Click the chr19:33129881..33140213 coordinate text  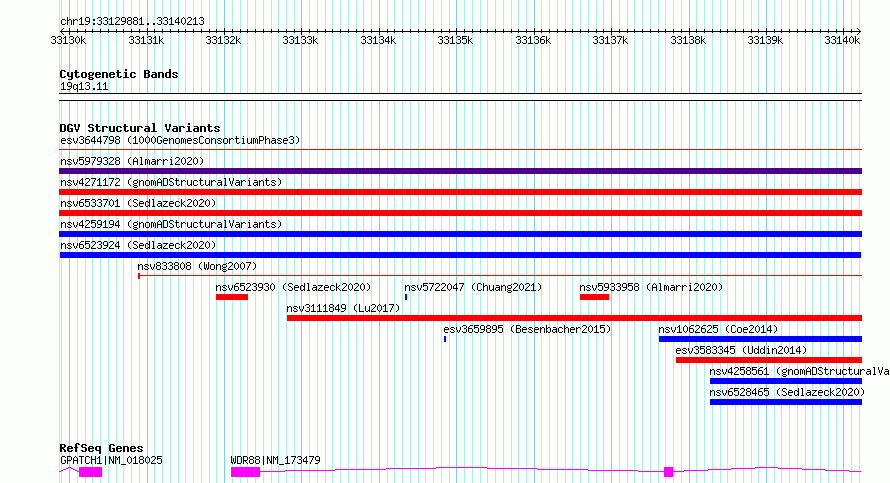(132, 21)
